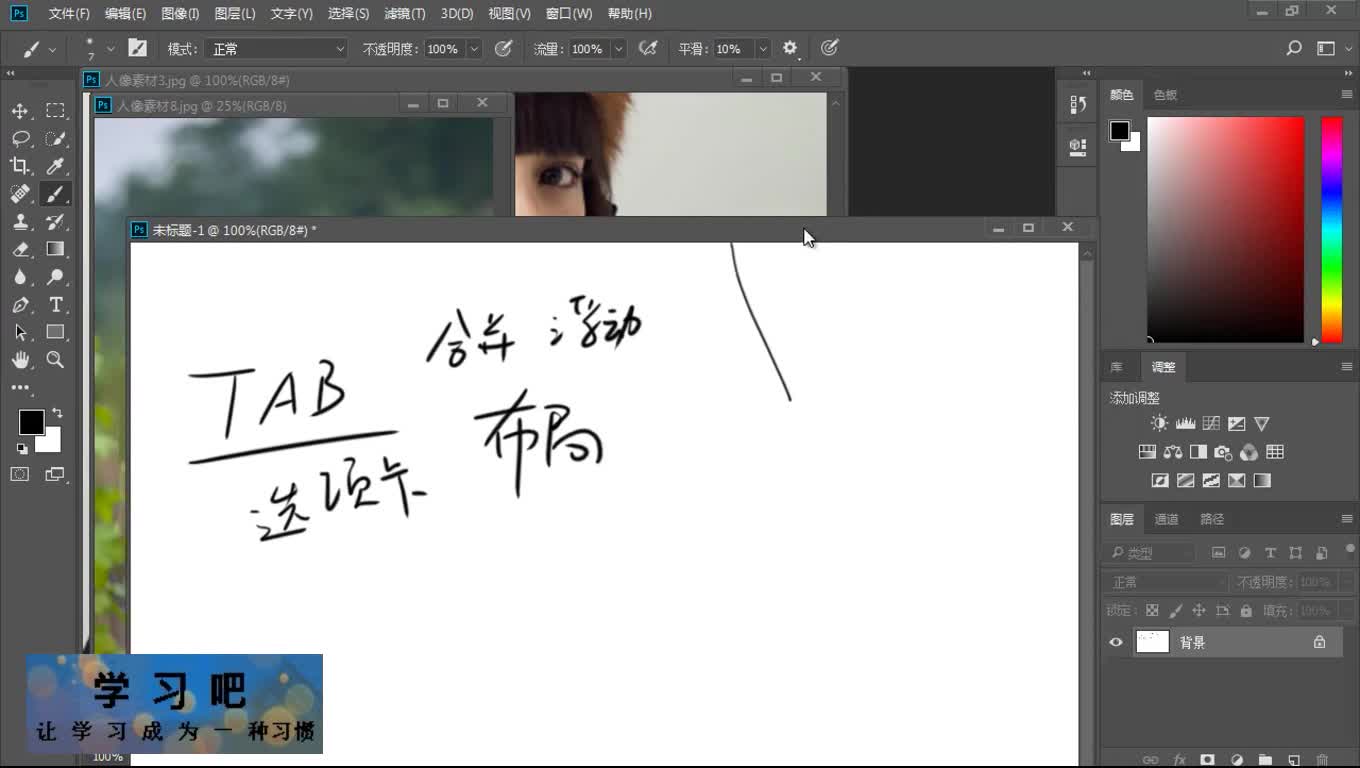The height and width of the screenshot is (768, 1360).
Task: Click the 背景 layer thumbnail
Action: click(x=1152, y=642)
